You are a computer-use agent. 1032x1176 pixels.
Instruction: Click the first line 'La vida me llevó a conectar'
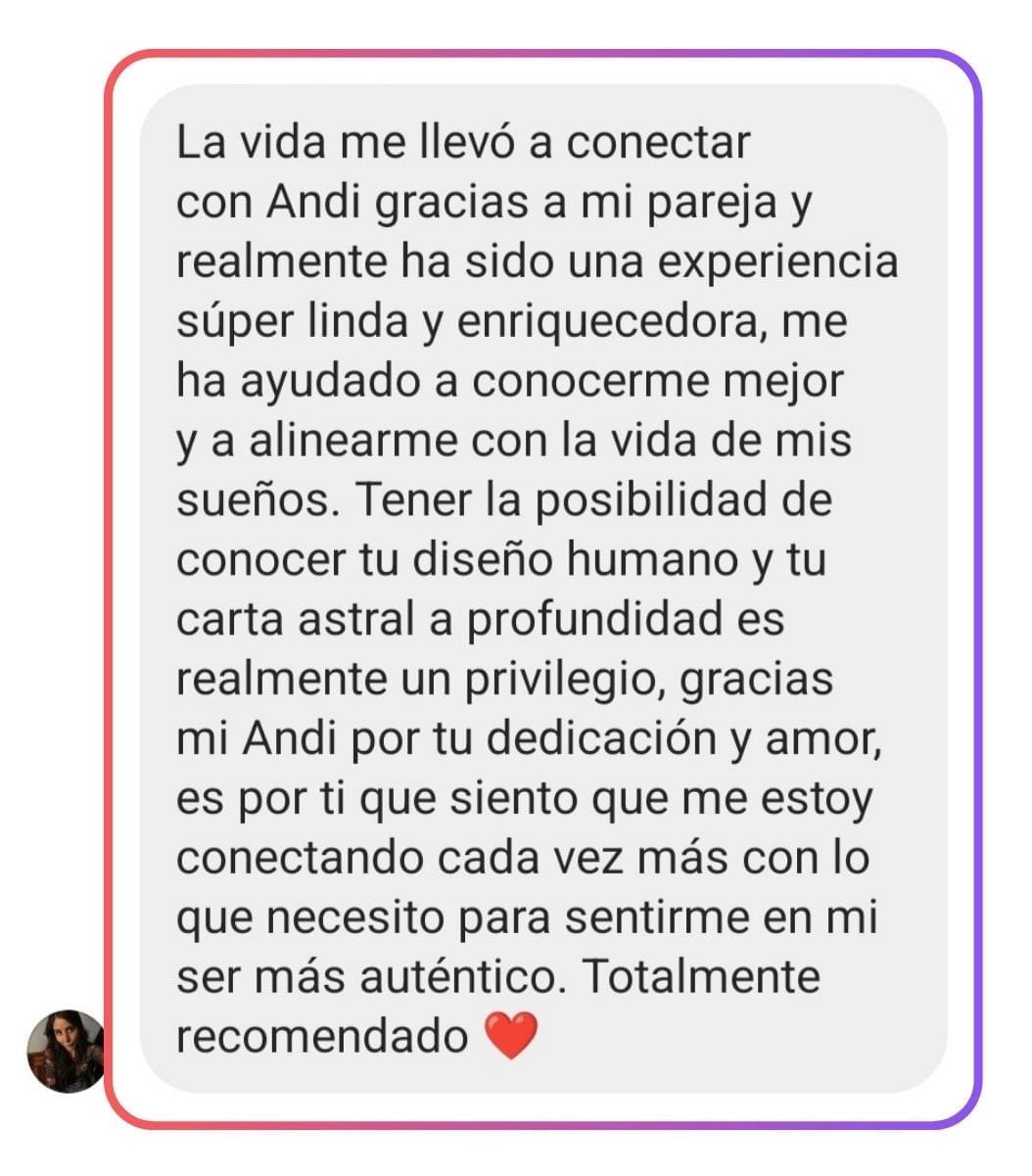pos(463,143)
